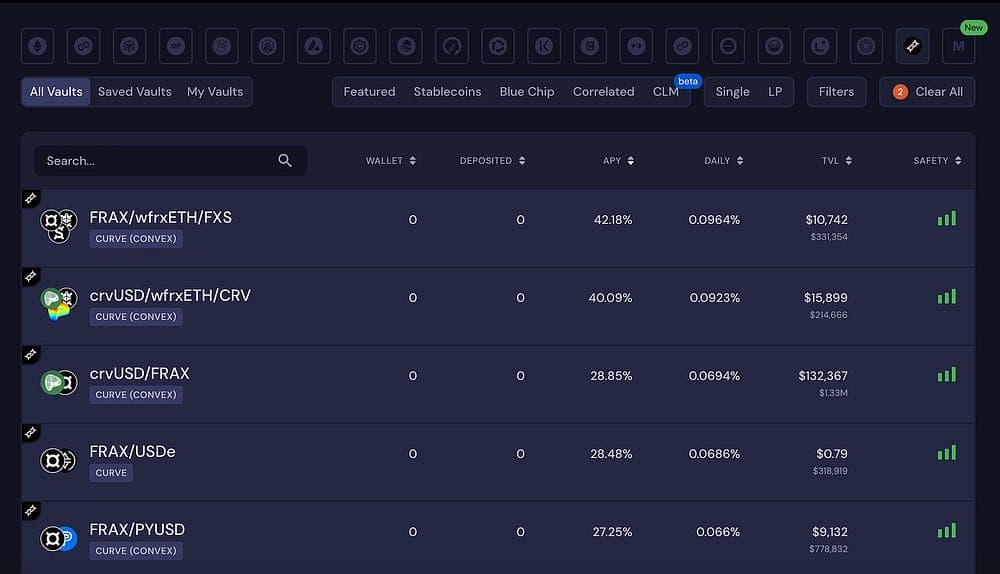
Task: Click the crvUSD/wfrxETH/CRV token pair icon
Action: point(59,304)
